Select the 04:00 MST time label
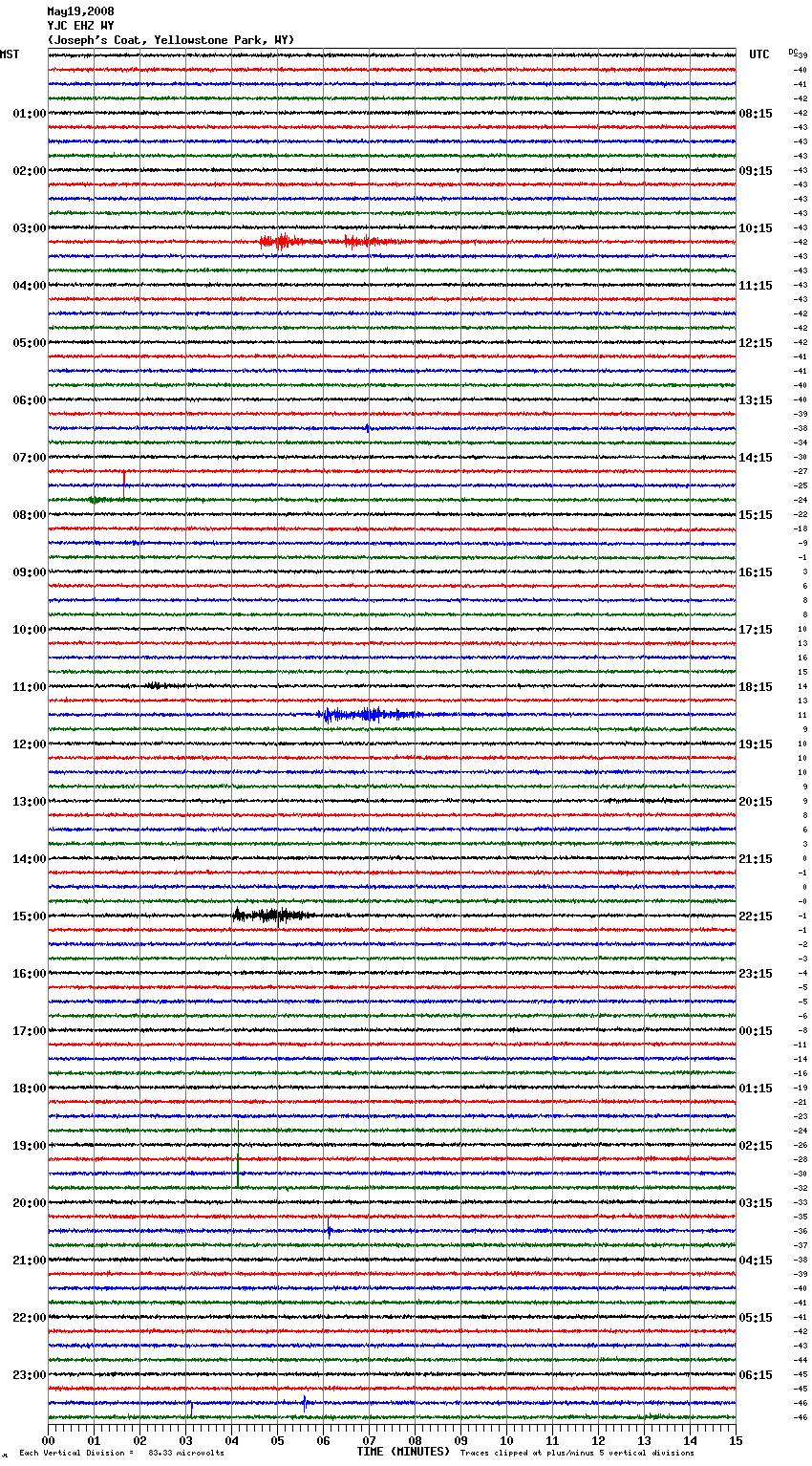 (x=29, y=286)
